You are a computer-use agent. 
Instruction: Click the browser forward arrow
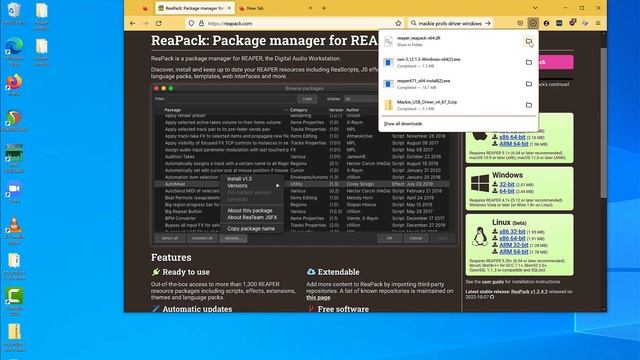pyautogui.click(x=146, y=24)
